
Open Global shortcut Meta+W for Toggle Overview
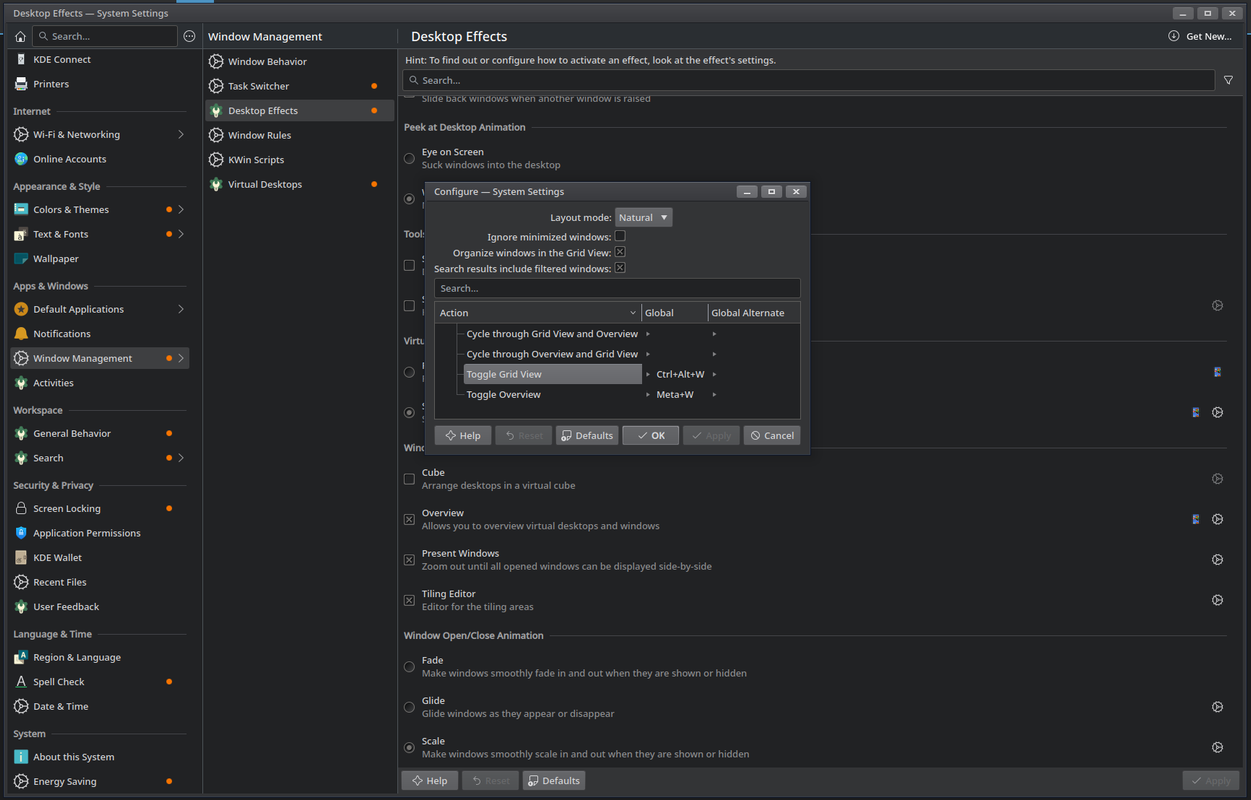tap(675, 394)
